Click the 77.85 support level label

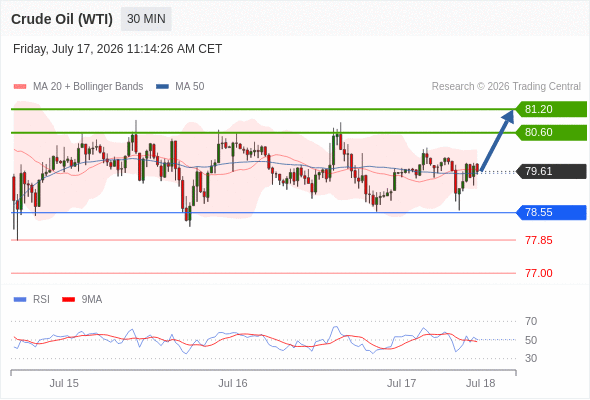click(x=539, y=240)
